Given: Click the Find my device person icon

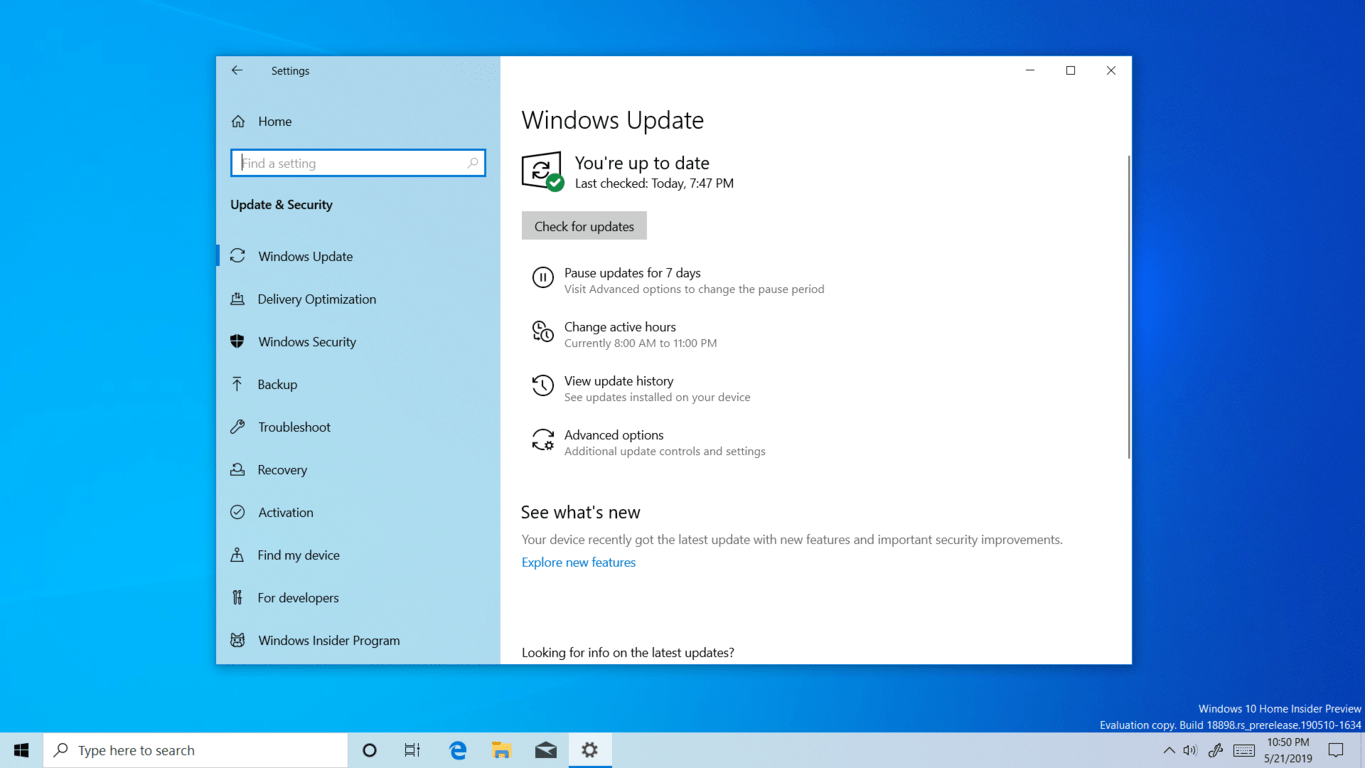Looking at the screenshot, I should (238, 555).
